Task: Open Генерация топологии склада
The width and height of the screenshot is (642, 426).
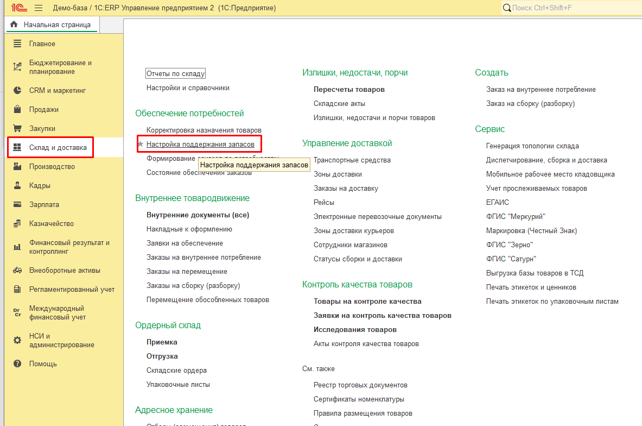Action: pyautogui.click(x=532, y=146)
